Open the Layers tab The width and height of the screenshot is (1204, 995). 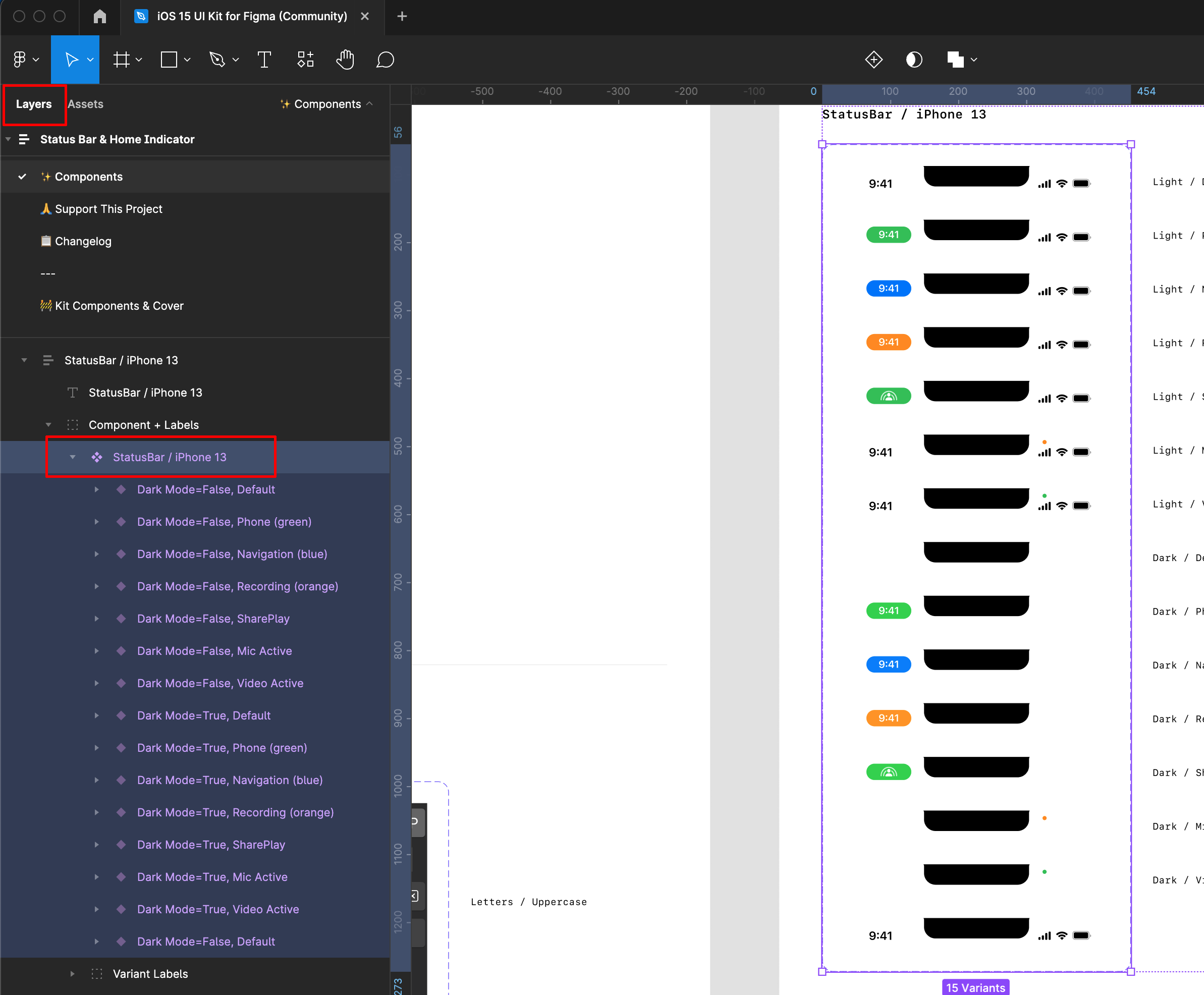[34, 104]
